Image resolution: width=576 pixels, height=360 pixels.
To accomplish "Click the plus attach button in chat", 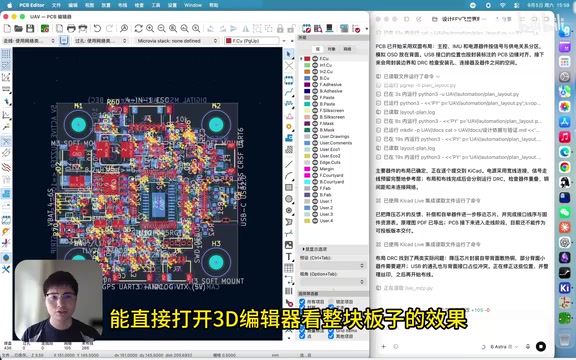I will [x=384, y=346].
